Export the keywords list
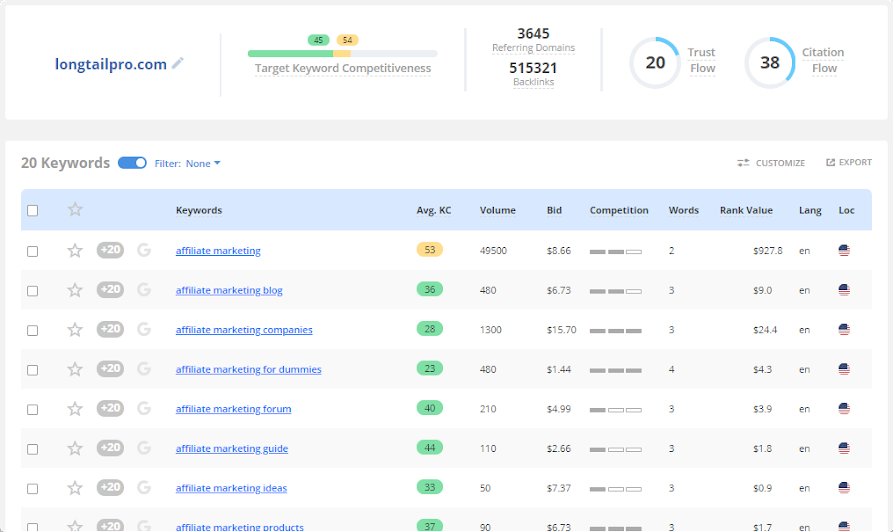893x532 pixels. (848, 163)
